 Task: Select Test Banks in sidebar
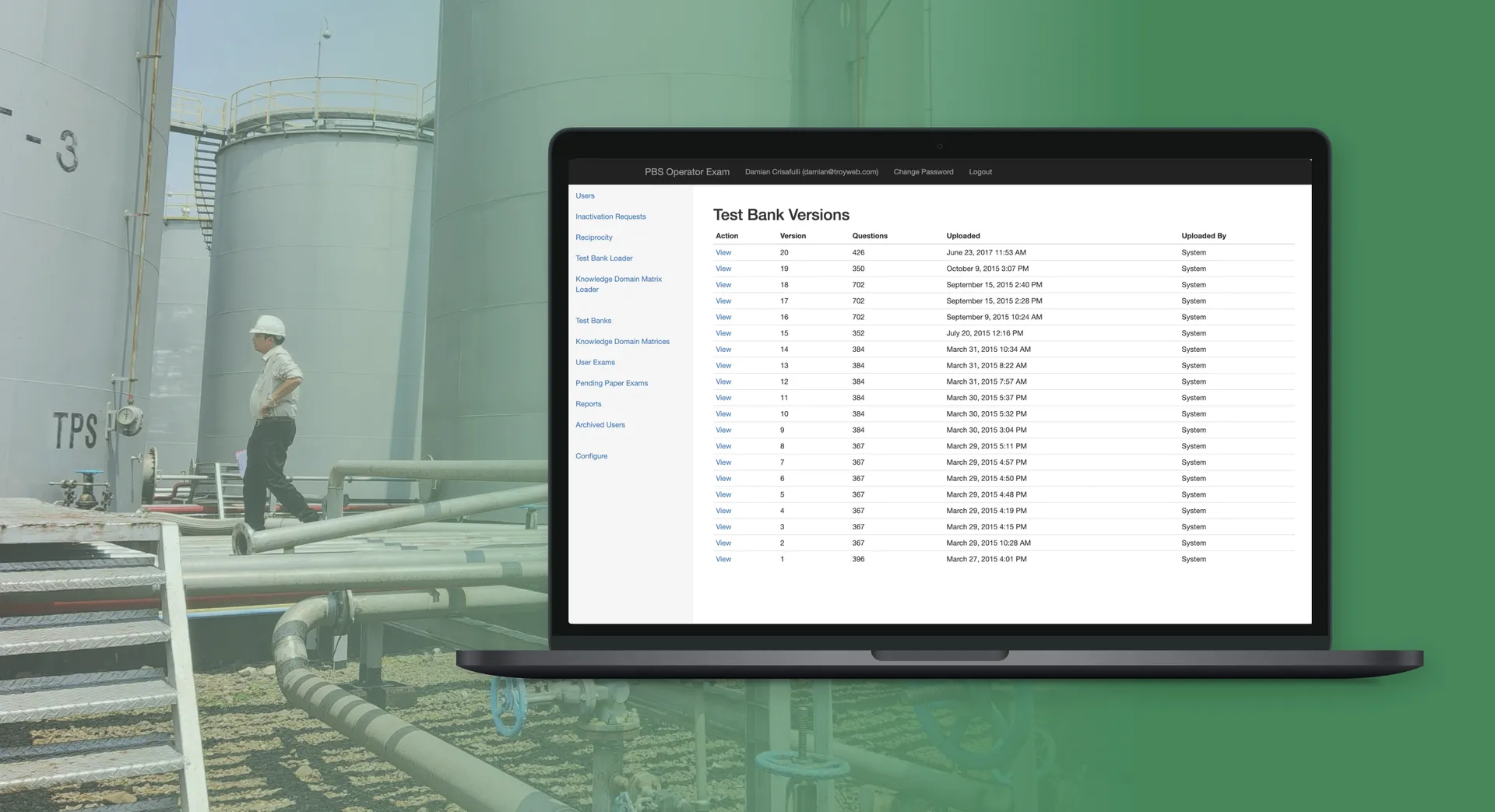click(x=593, y=321)
